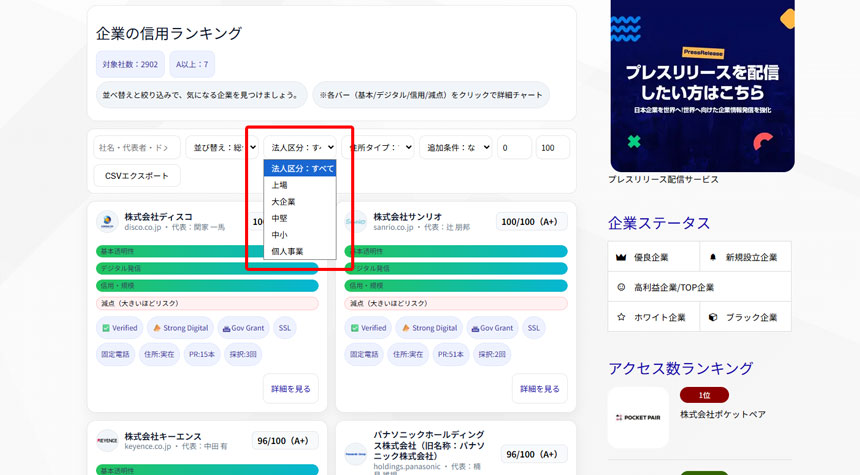The image size is (860, 475).
Task: Click the bell icon beside 新規設立企業
Action: coord(713,257)
